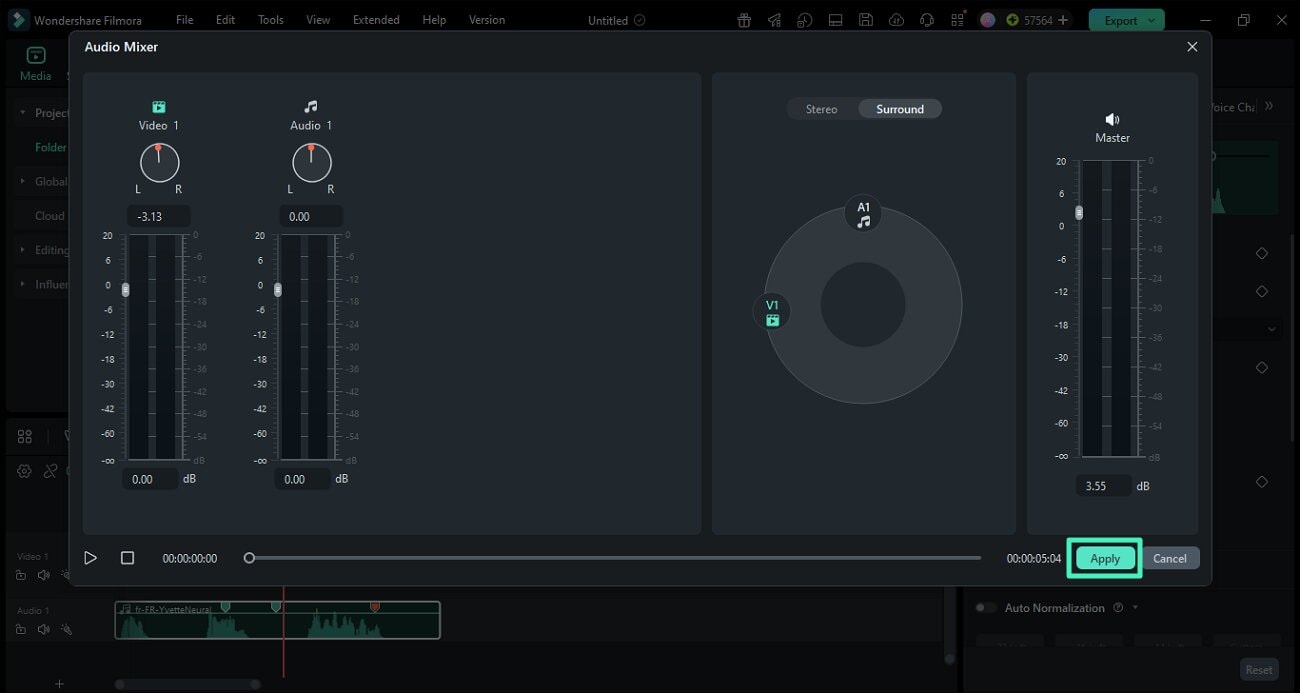The height and width of the screenshot is (693, 1300).
Task: Click the Audio 1 track magic wand icon
Action: tap(66, 629)
